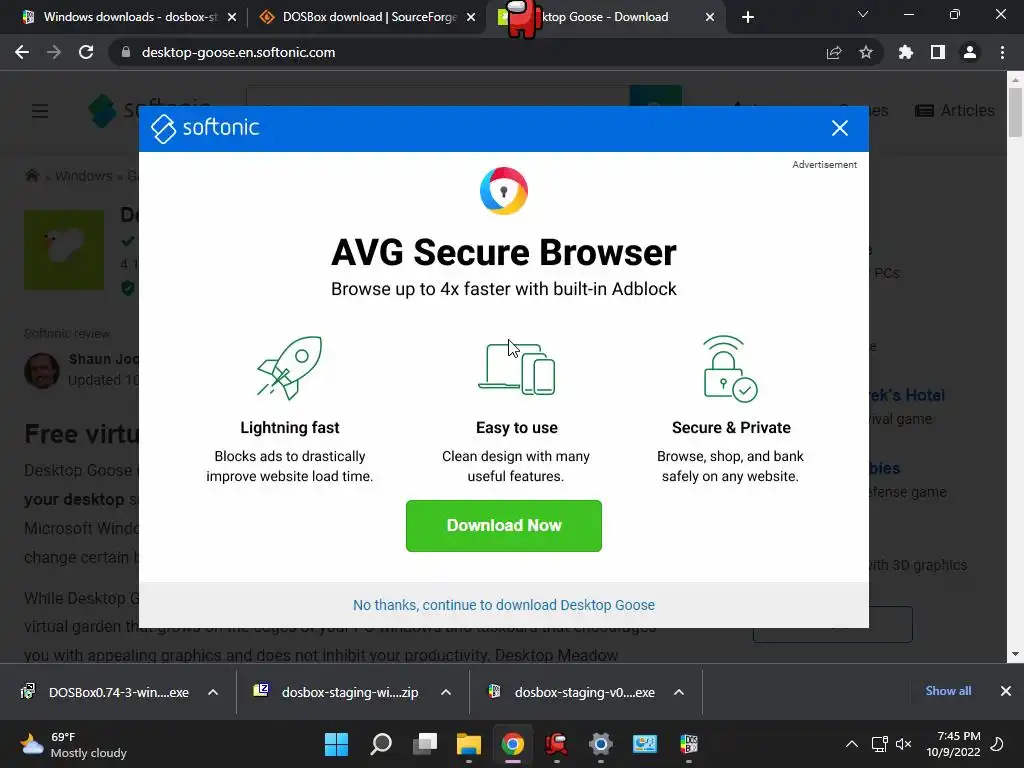Close the Softonic advertisement popup
The height and width of the screenshot is (768, 1024).
tap(840, 128)
